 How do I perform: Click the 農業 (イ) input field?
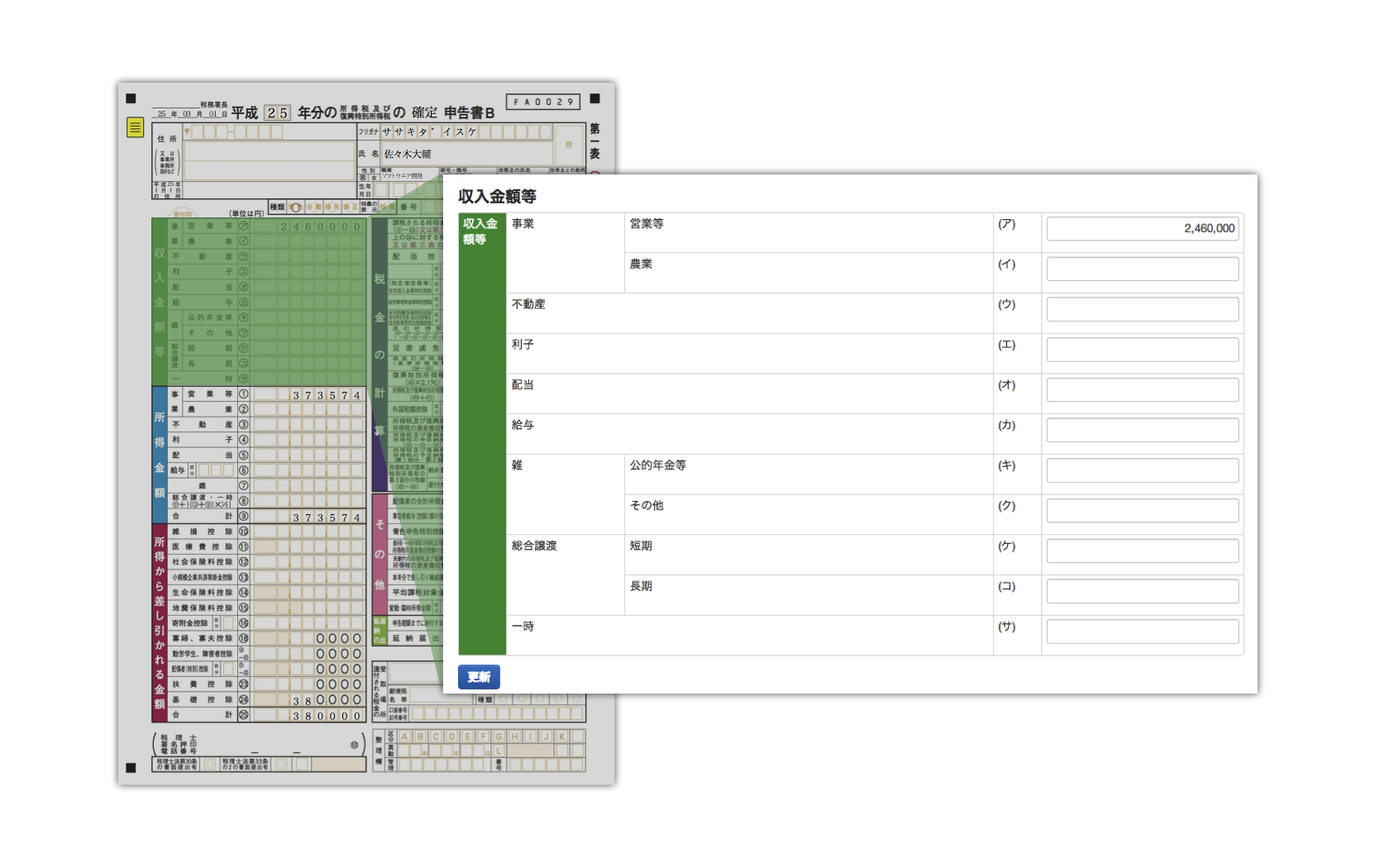1142,269
